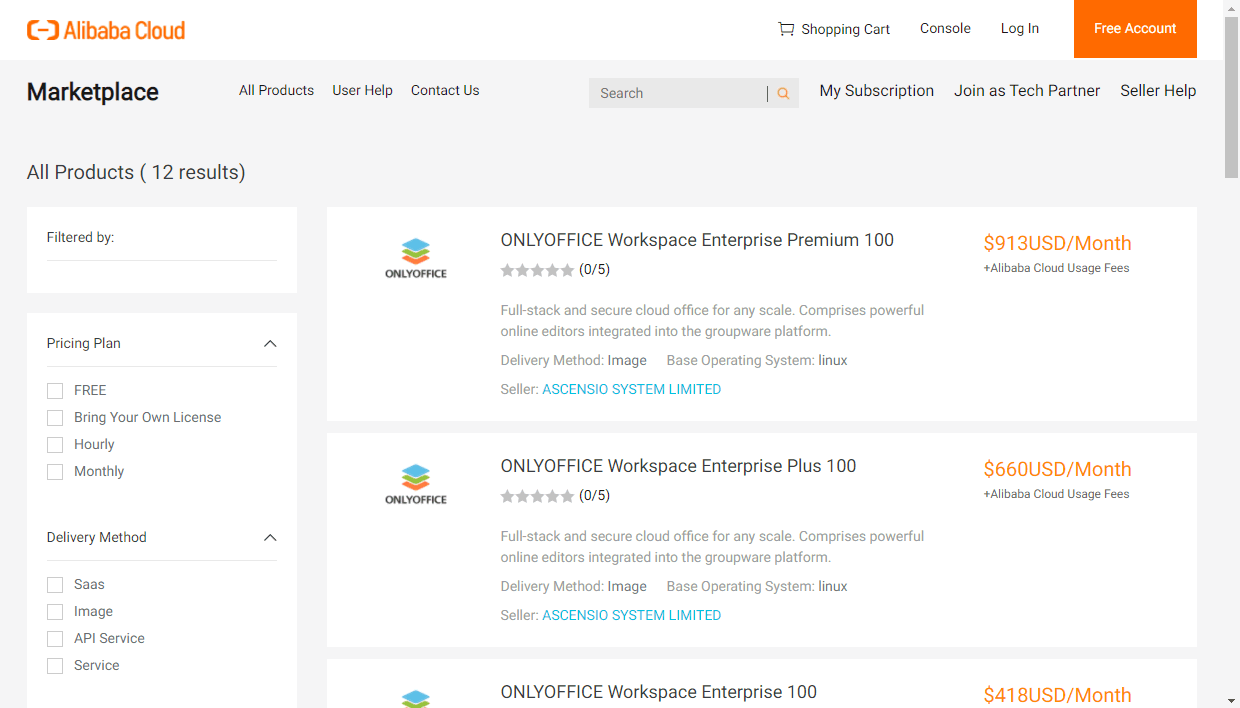The image size is (1240, 708).
Task: Open All Products menu
Action: point(276,90)
